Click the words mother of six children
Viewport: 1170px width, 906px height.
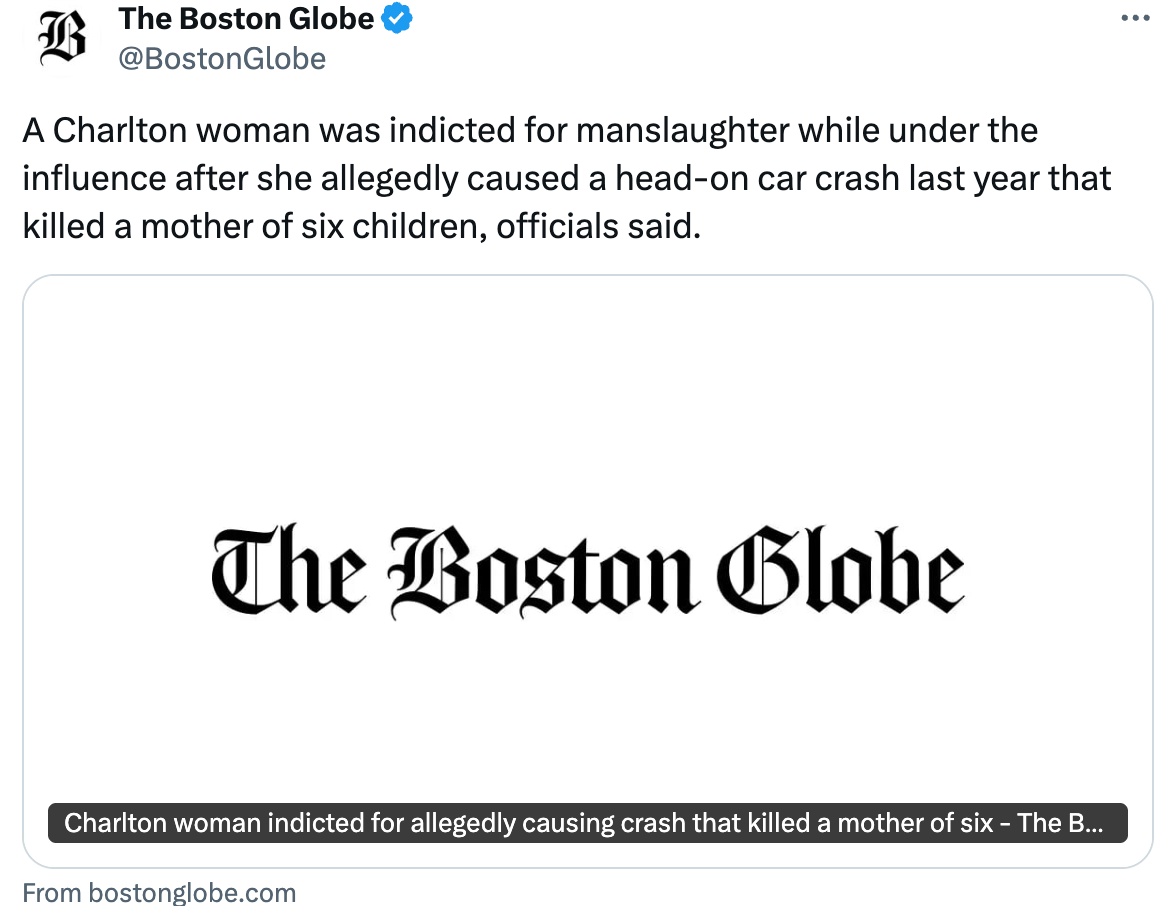pyautogui.click(x=330, y=227)
